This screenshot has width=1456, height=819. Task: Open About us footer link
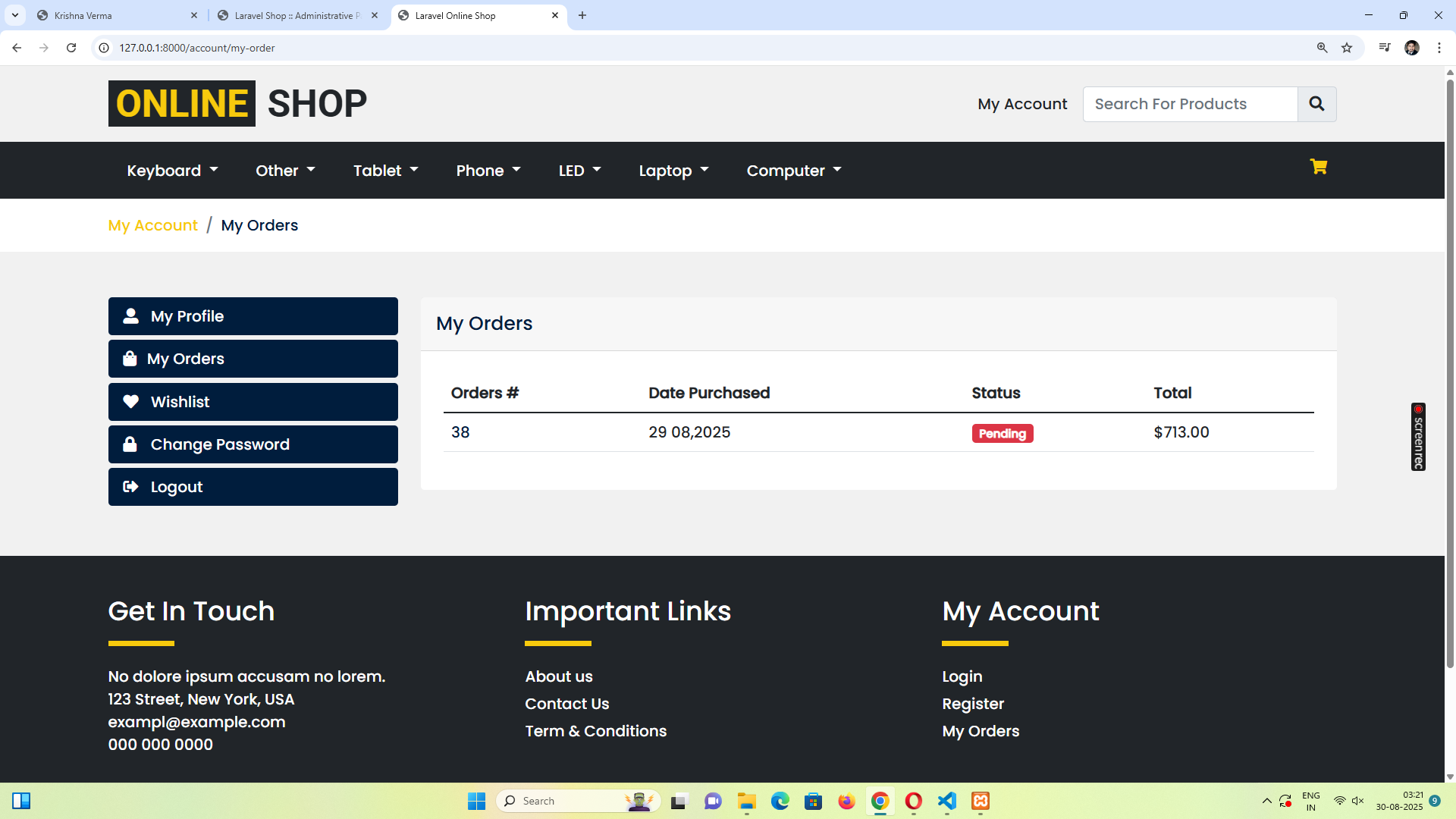(559, 676)
